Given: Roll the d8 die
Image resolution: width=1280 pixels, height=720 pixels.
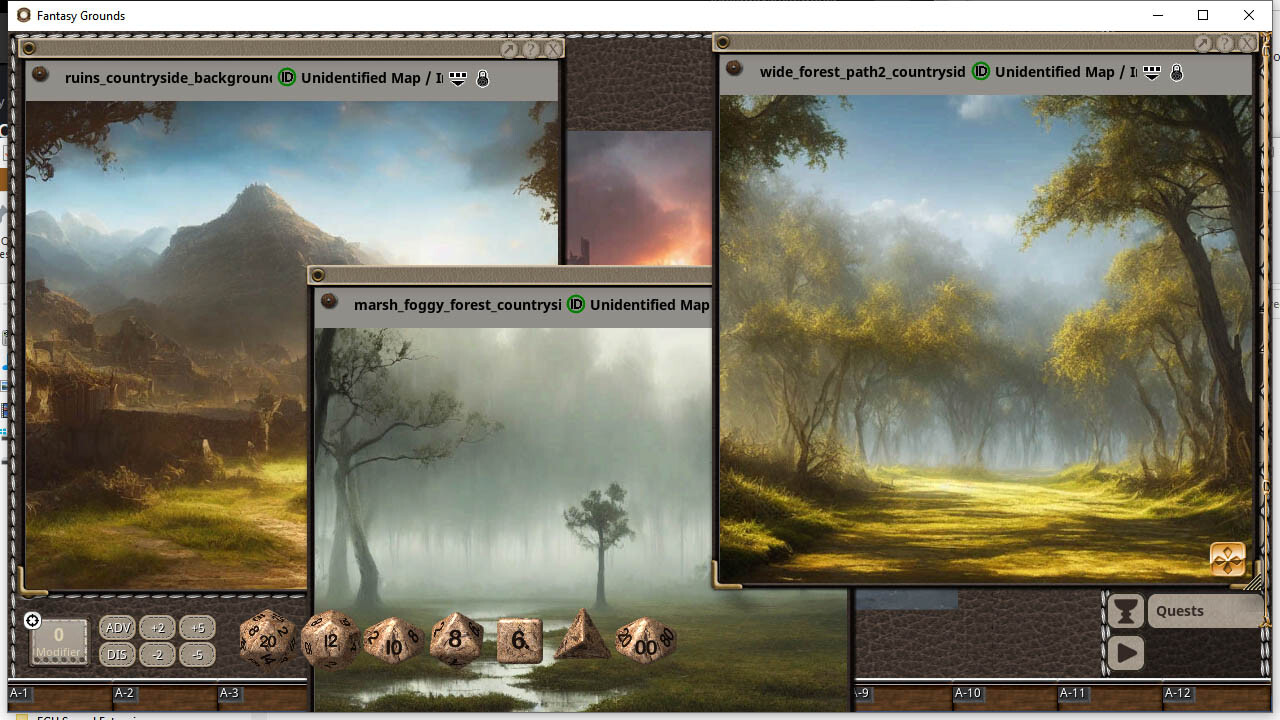Looking at the screenshot, I should pyautogui.click(x=454, y=641).
